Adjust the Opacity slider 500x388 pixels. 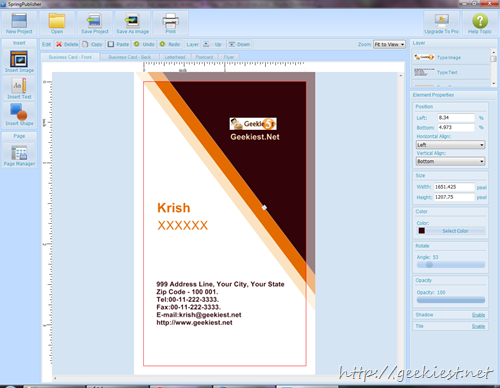pyautogui.click(x=451, y=300)
